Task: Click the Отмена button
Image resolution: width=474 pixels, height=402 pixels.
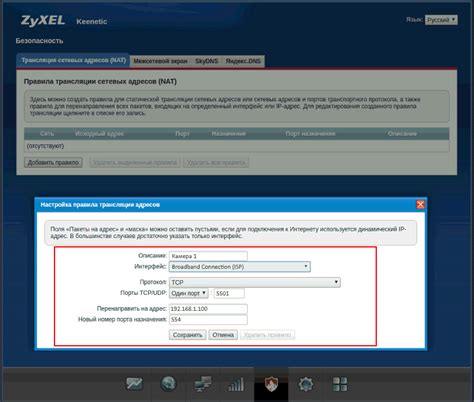Action: (223, 335)
